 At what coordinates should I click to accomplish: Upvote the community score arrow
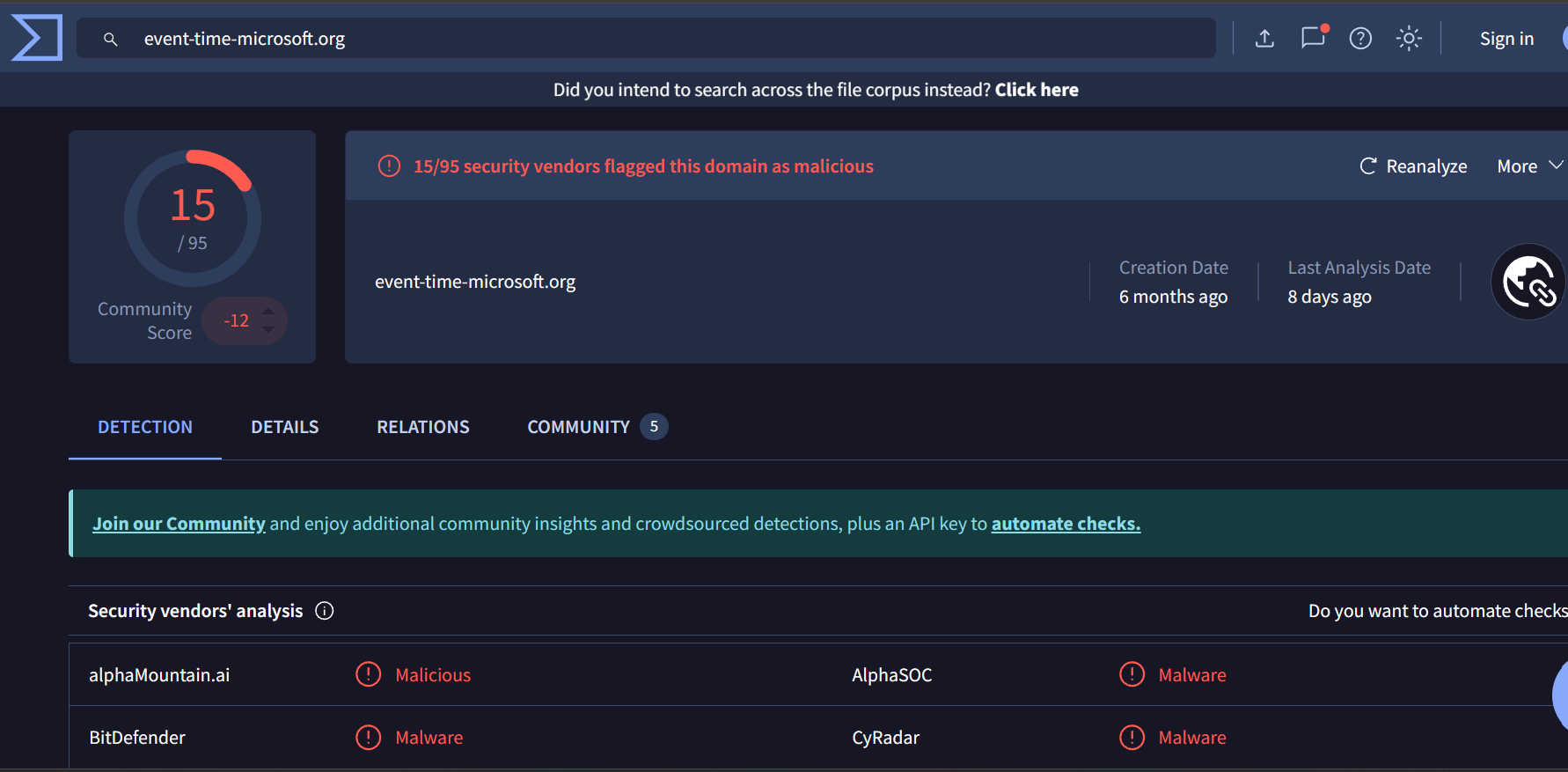click(x=268, y=311)
